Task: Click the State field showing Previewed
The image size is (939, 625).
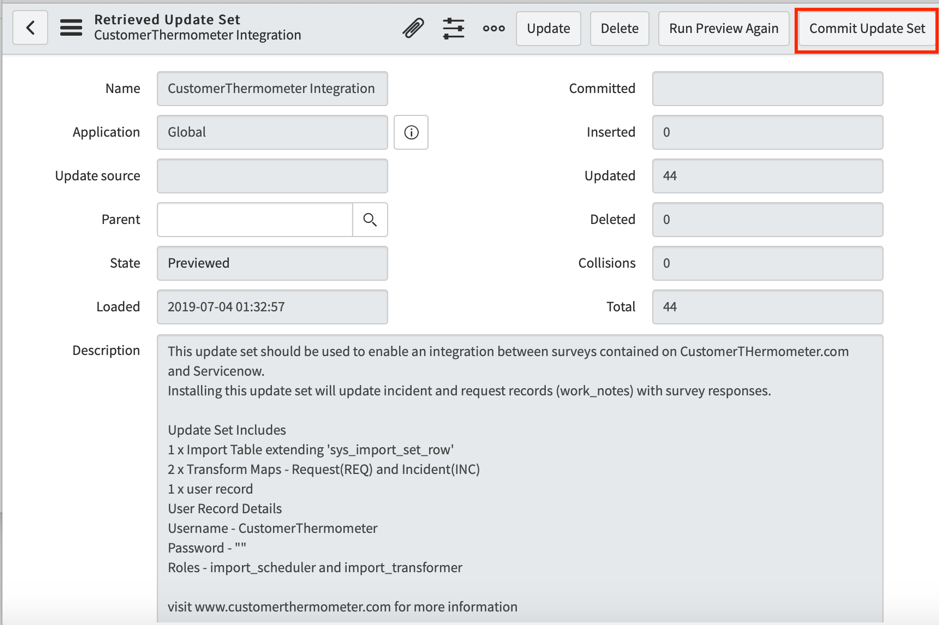Action: [272, 263]
